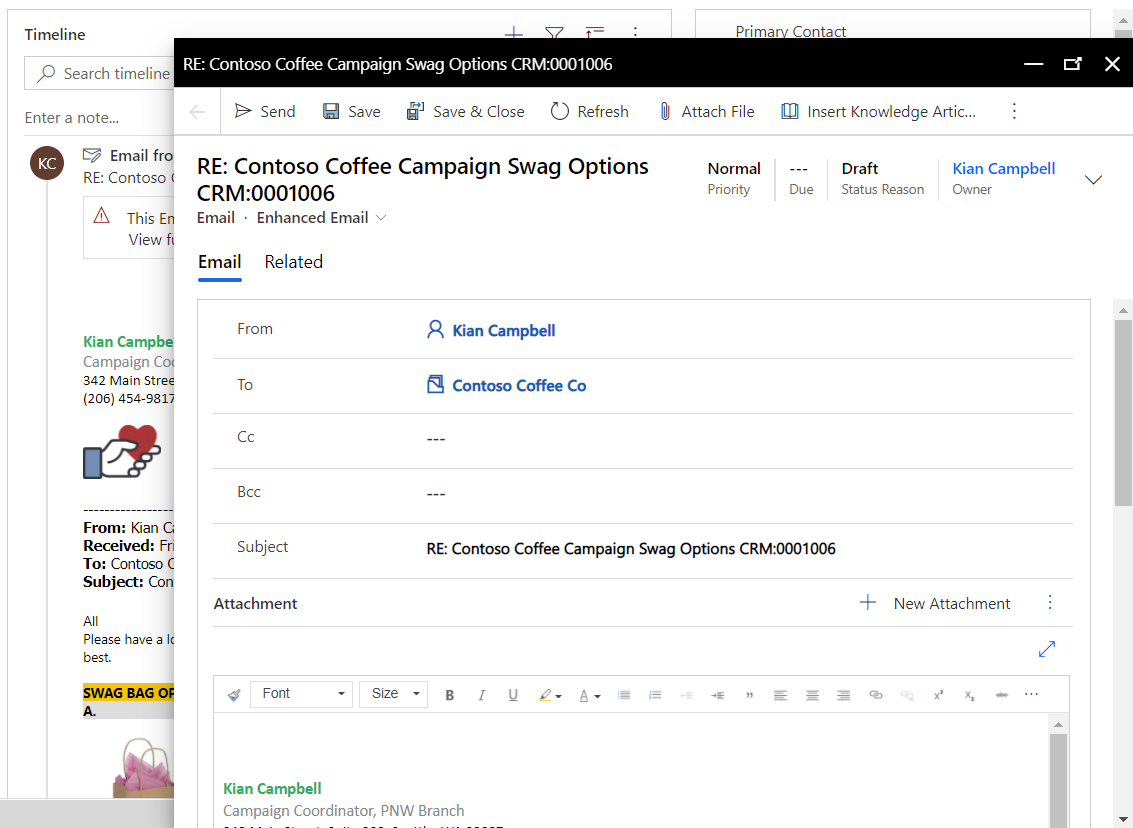The height and width of the screenshot is (828, 1133).
Task: Toggle underline formatting in editor
Action: click(513, 695)
